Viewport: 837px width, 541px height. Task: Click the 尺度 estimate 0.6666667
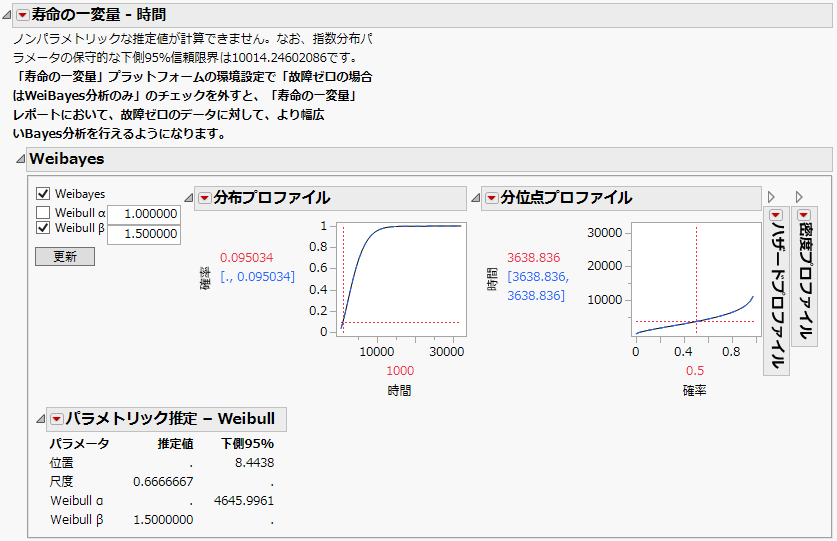(163, 482)
